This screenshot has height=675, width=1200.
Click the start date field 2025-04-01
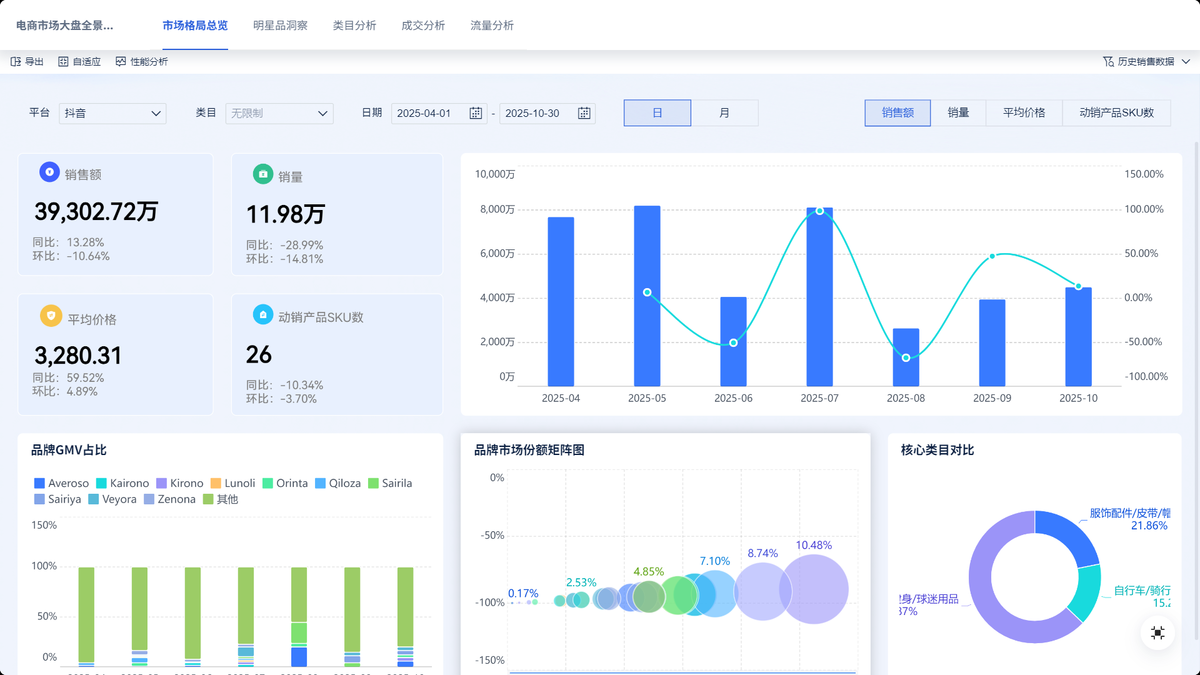click(x=439, y=113)
